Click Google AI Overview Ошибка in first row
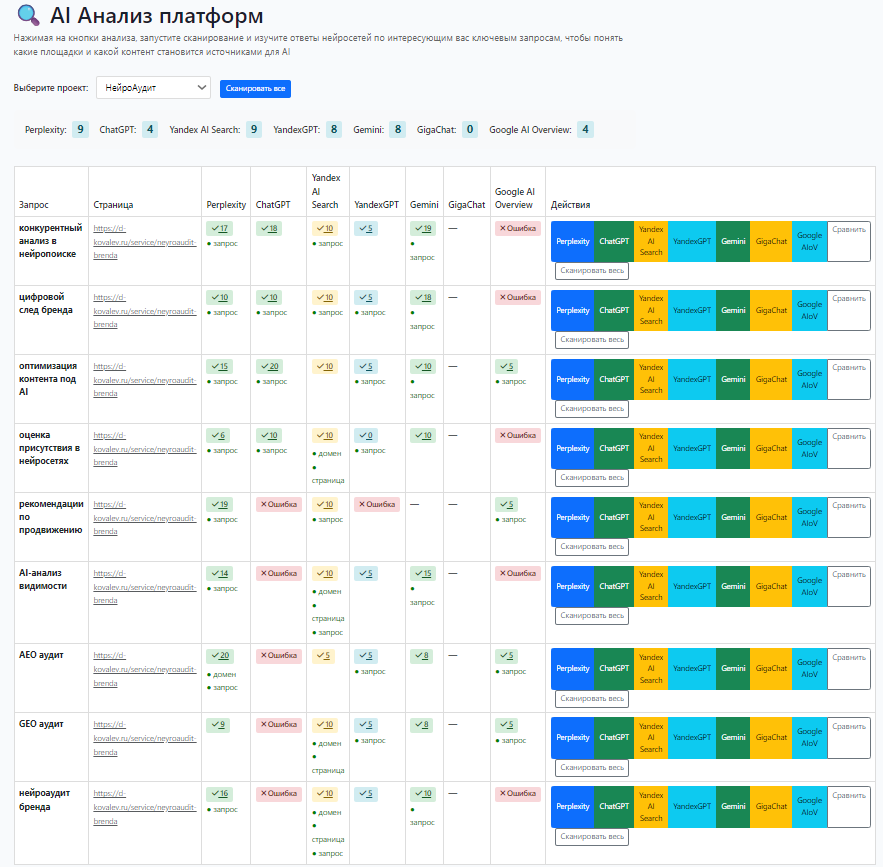This screenshot has width=883, height=867. [x=518, y=228]
